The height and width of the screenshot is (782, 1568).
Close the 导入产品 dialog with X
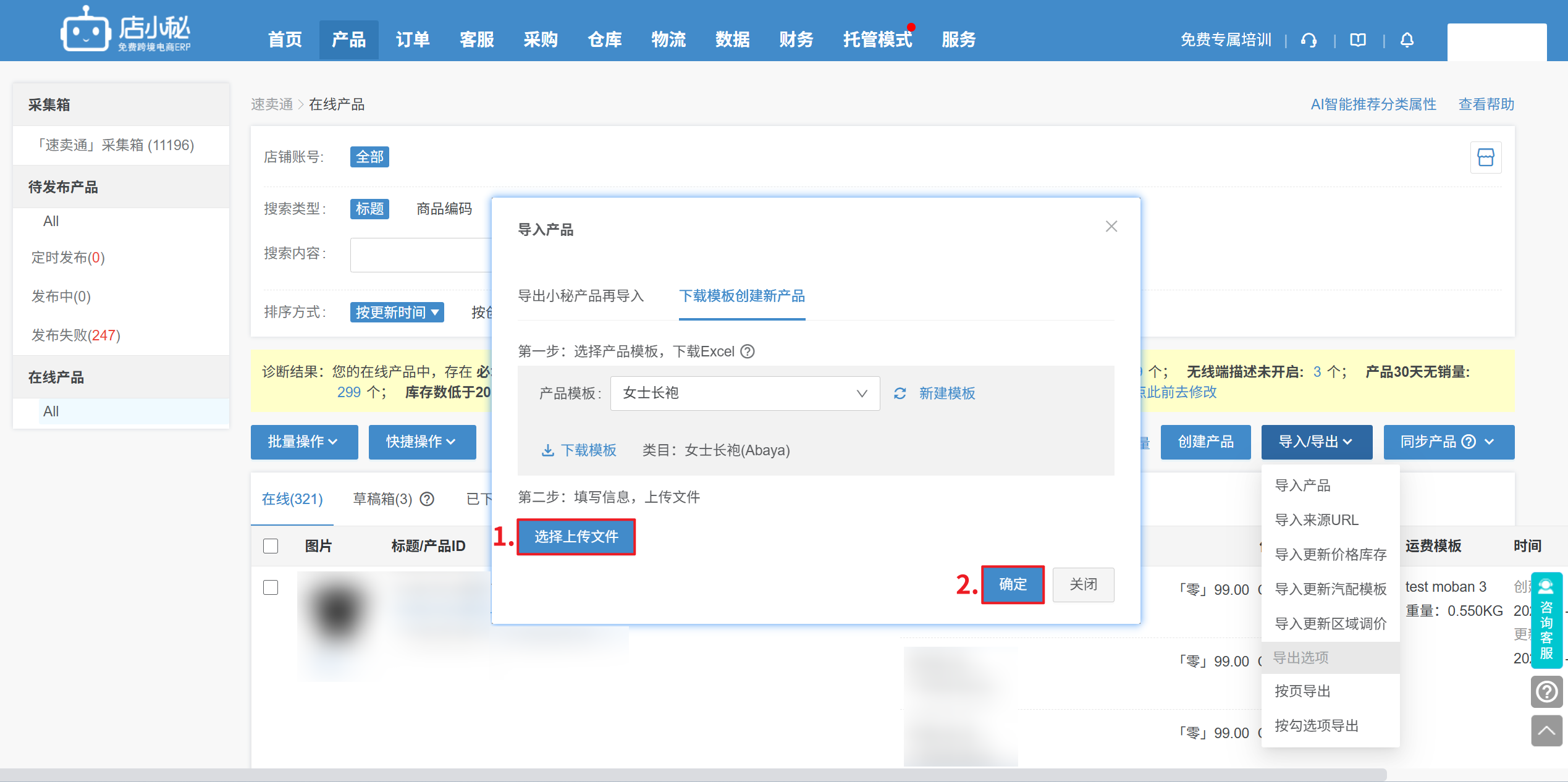(x=1111, y=227)
